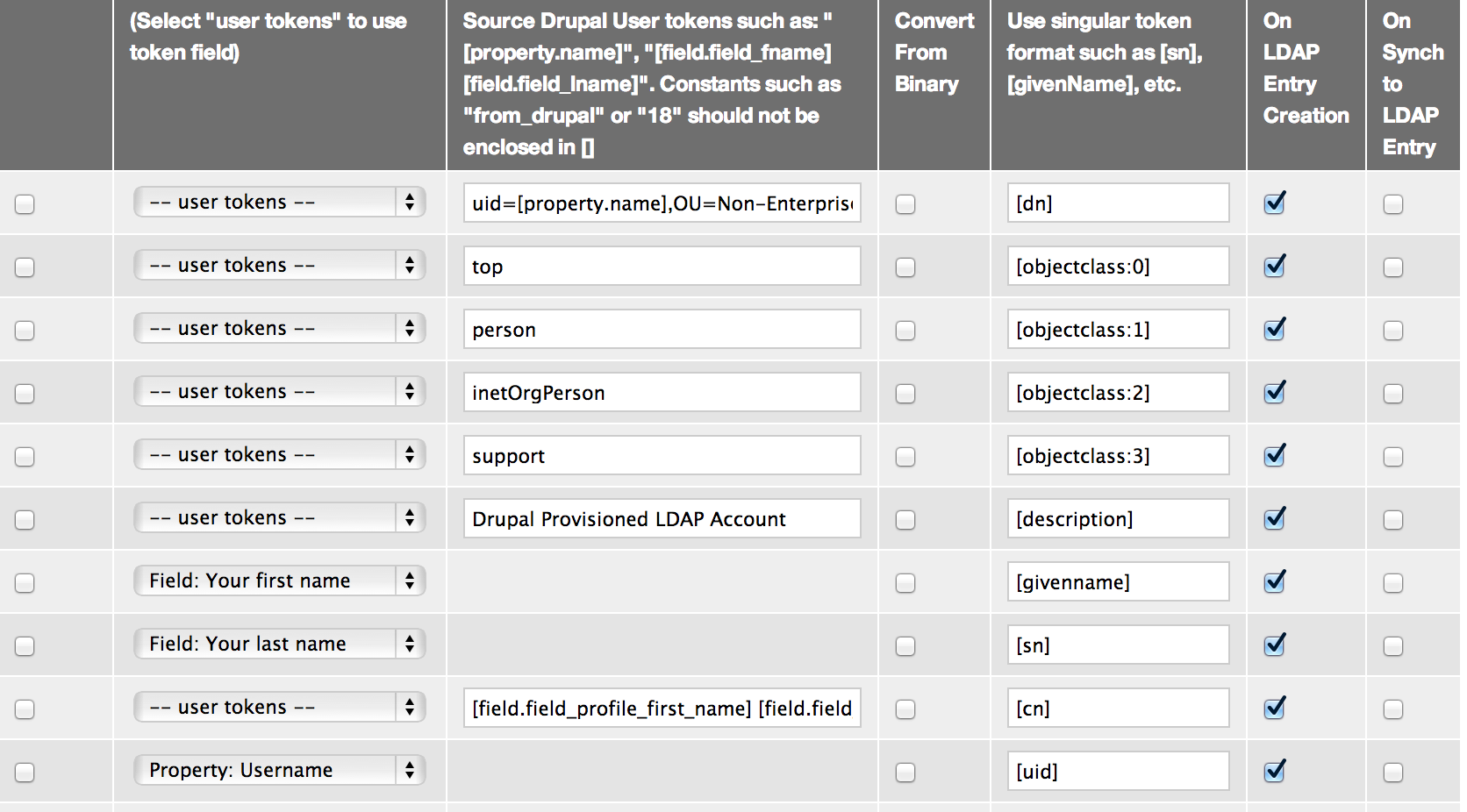Tick the leftmost checkbox in the [uid] row

(x=25, y=773)
